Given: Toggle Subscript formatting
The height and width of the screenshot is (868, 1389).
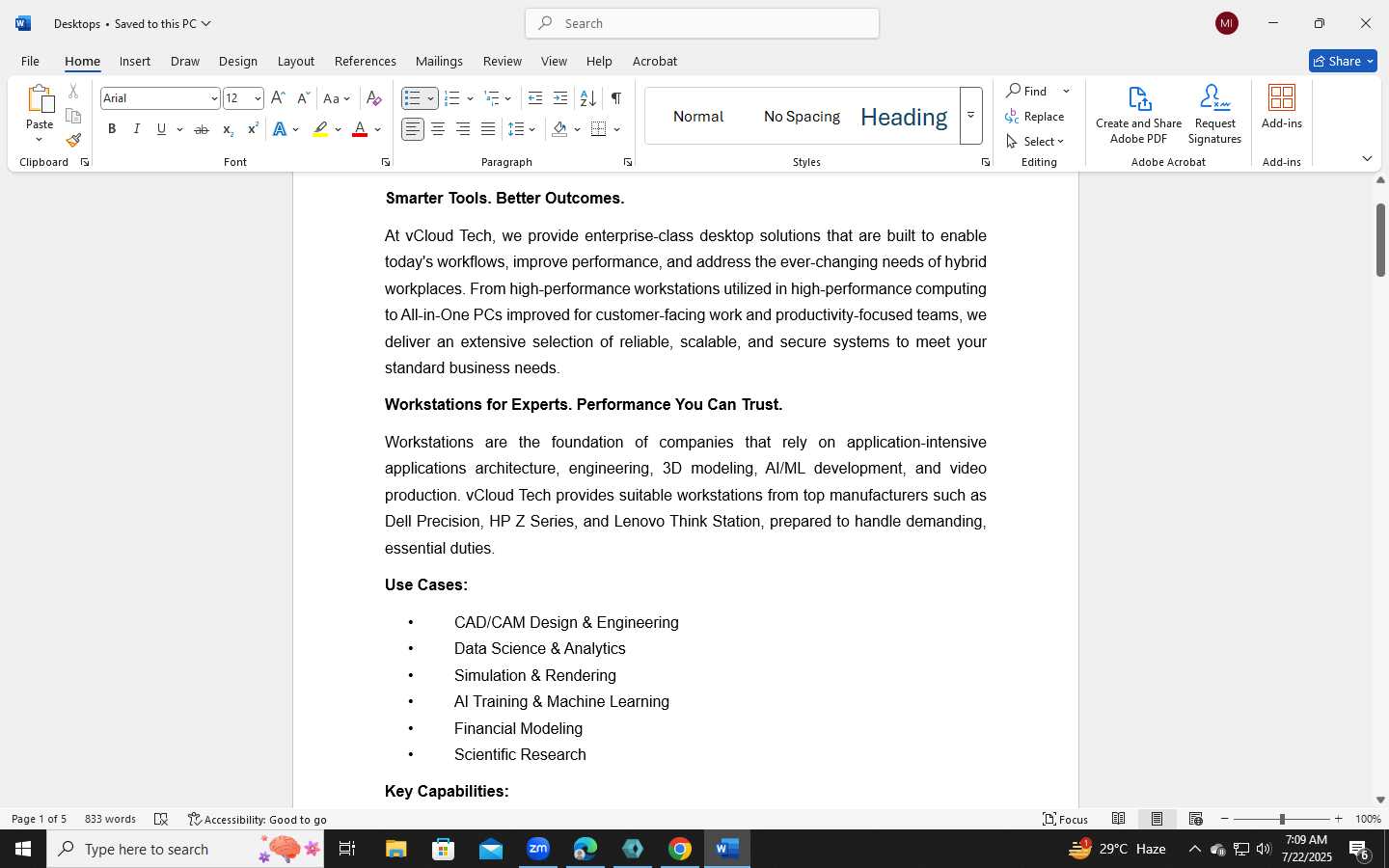Looking at the screenshot, I should pyautogui.click(x=228, y=129).
